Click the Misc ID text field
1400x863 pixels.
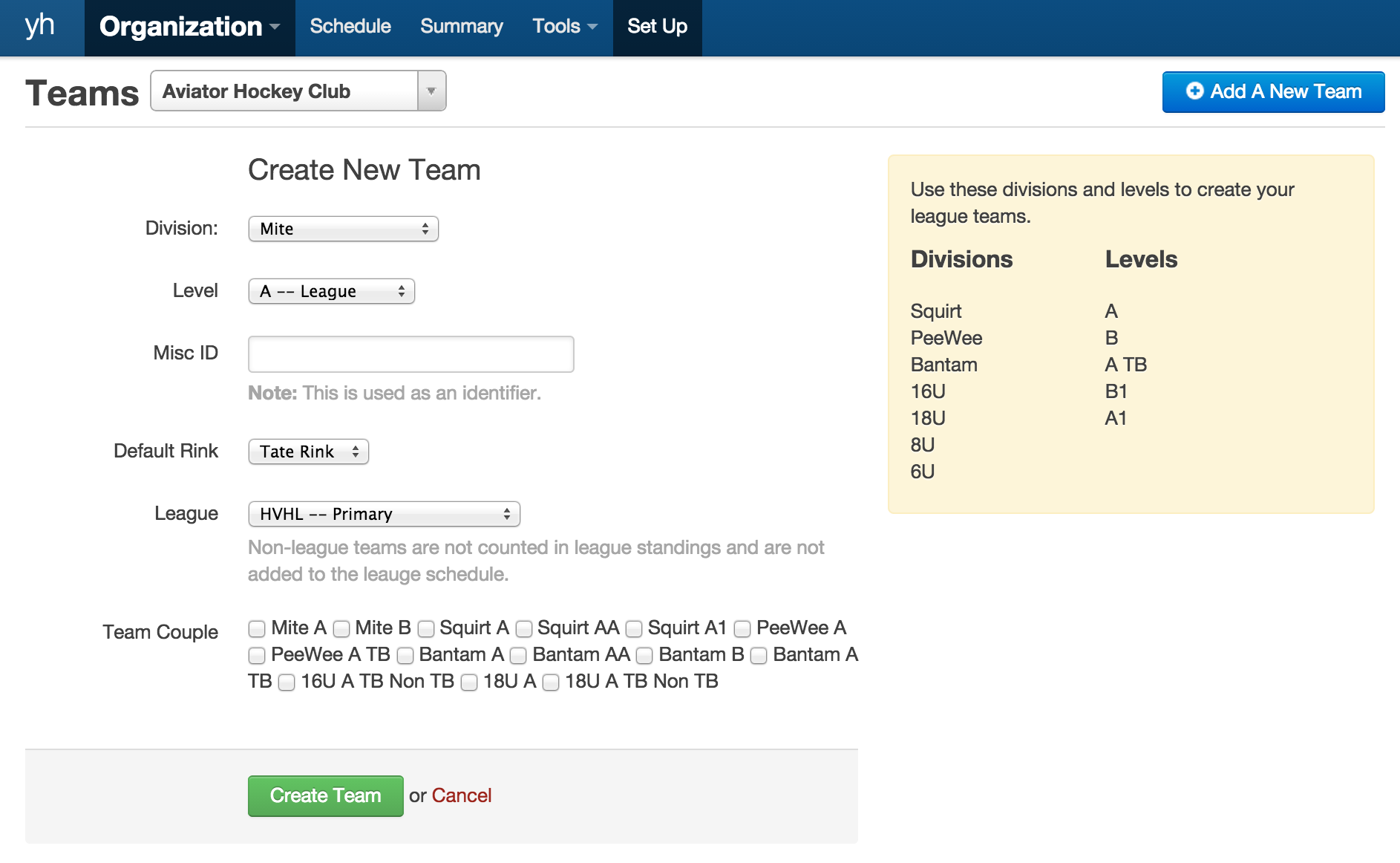coord(410,354)
